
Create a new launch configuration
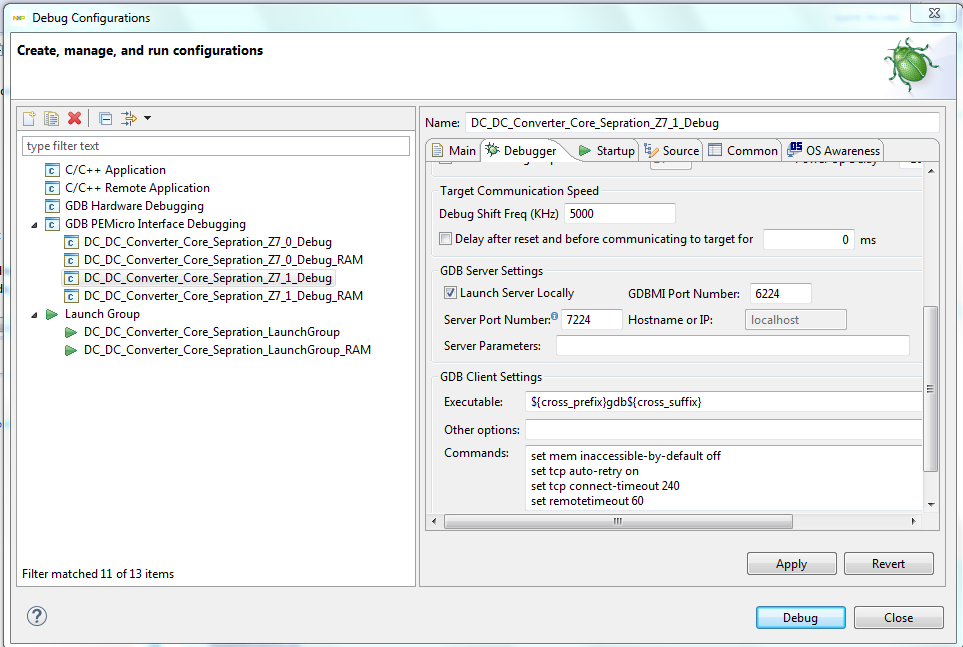(28, 118)
